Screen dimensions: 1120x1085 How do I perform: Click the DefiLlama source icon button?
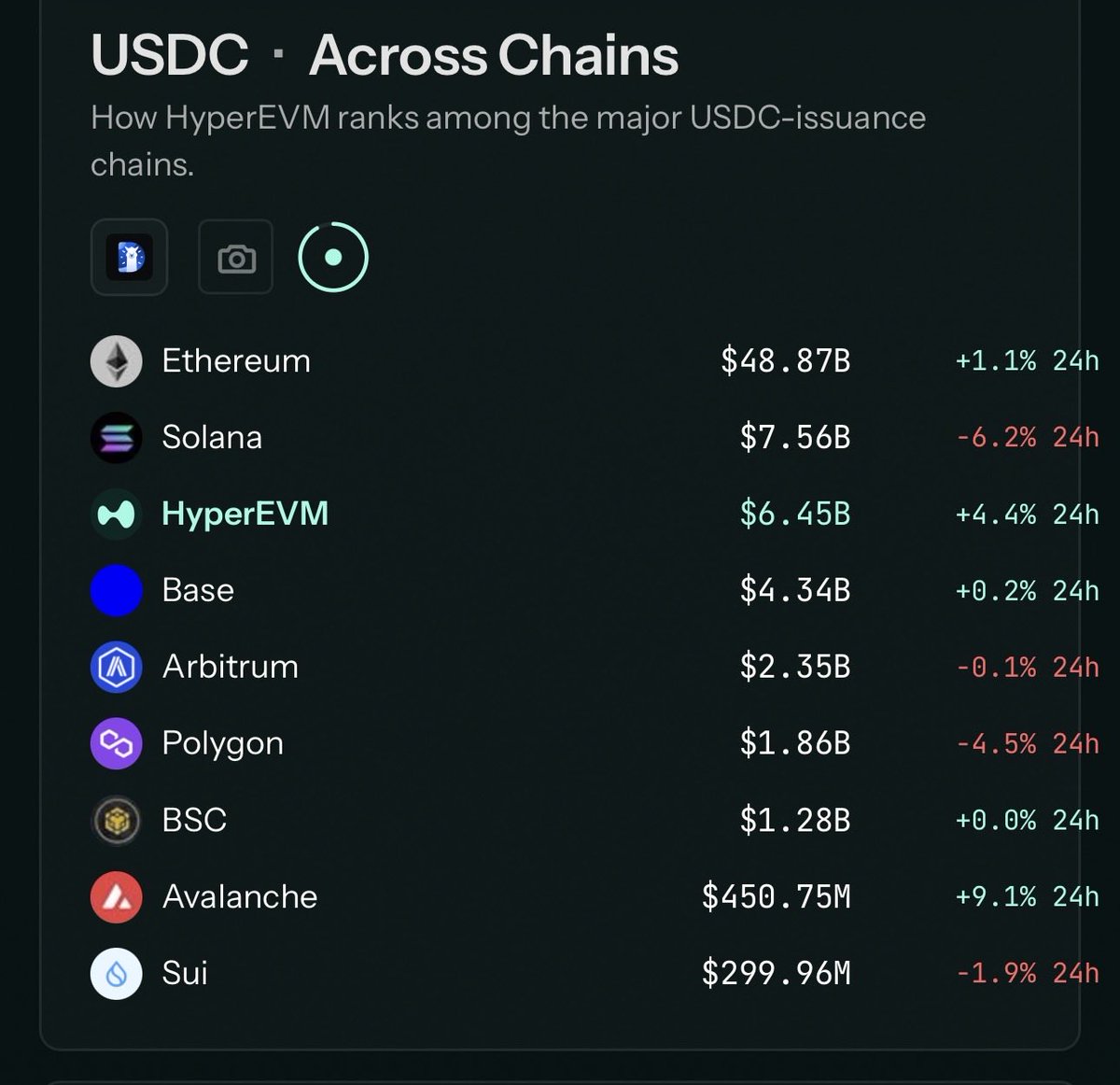129,257
